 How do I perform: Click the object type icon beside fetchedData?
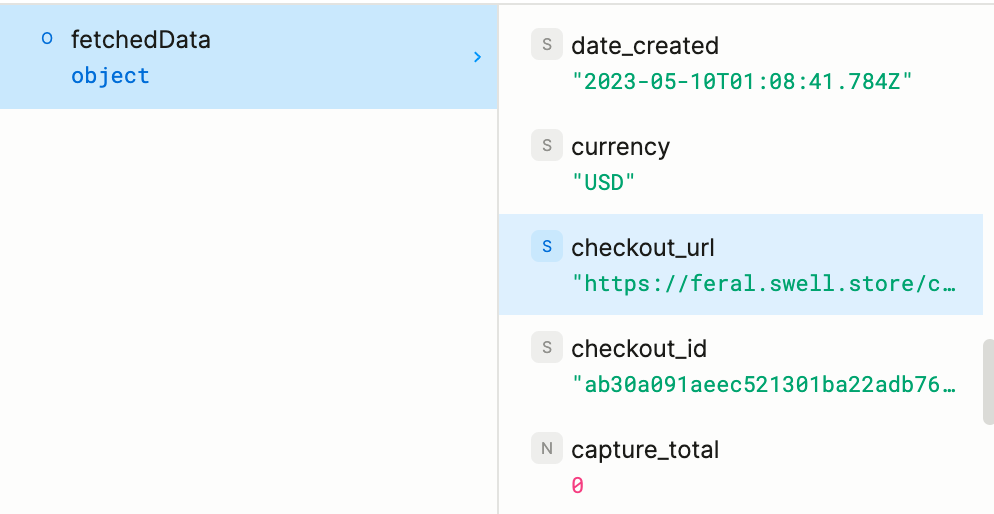point(46,40)
